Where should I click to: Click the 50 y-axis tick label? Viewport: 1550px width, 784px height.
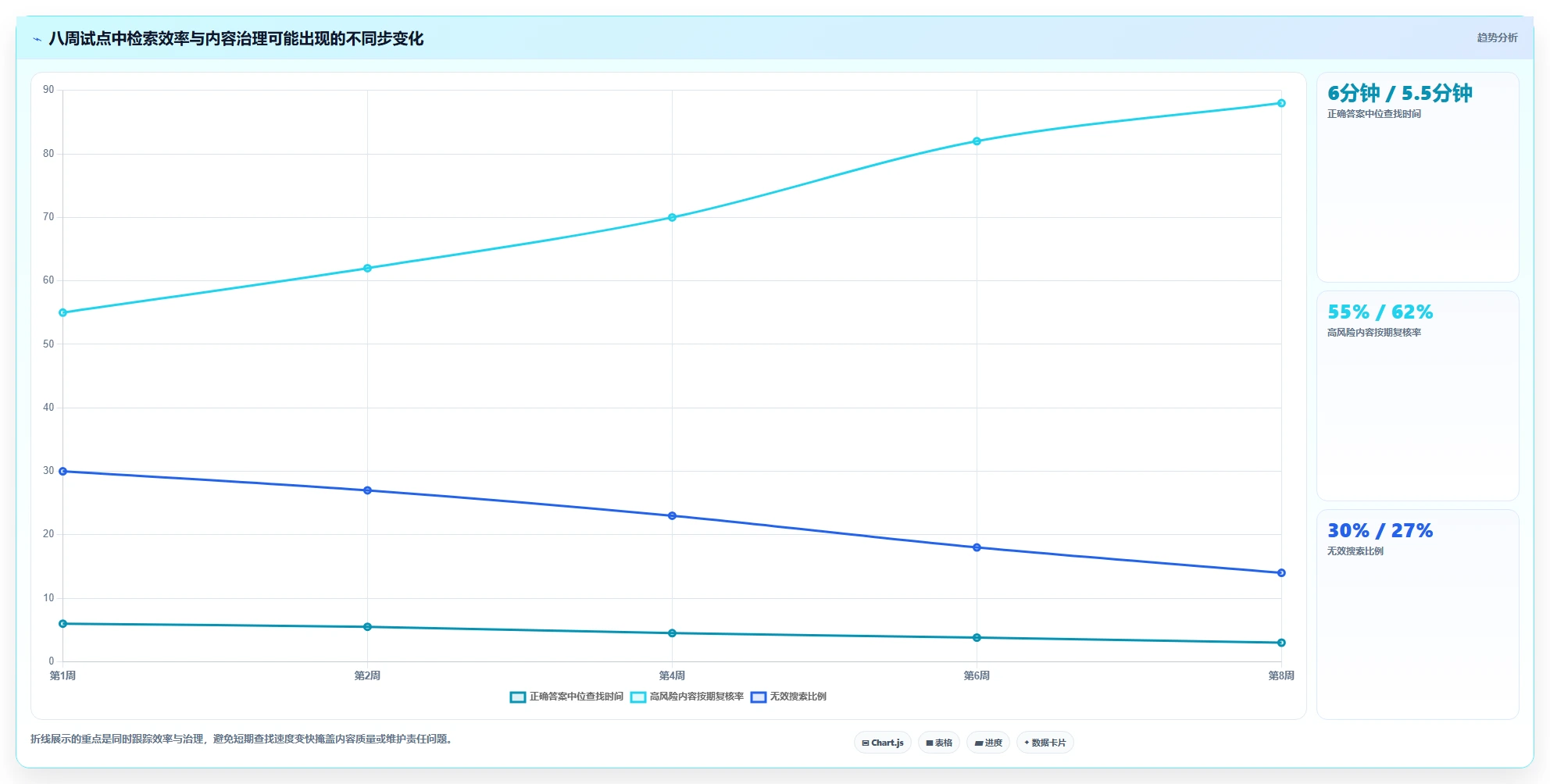(x=48, y=344)
